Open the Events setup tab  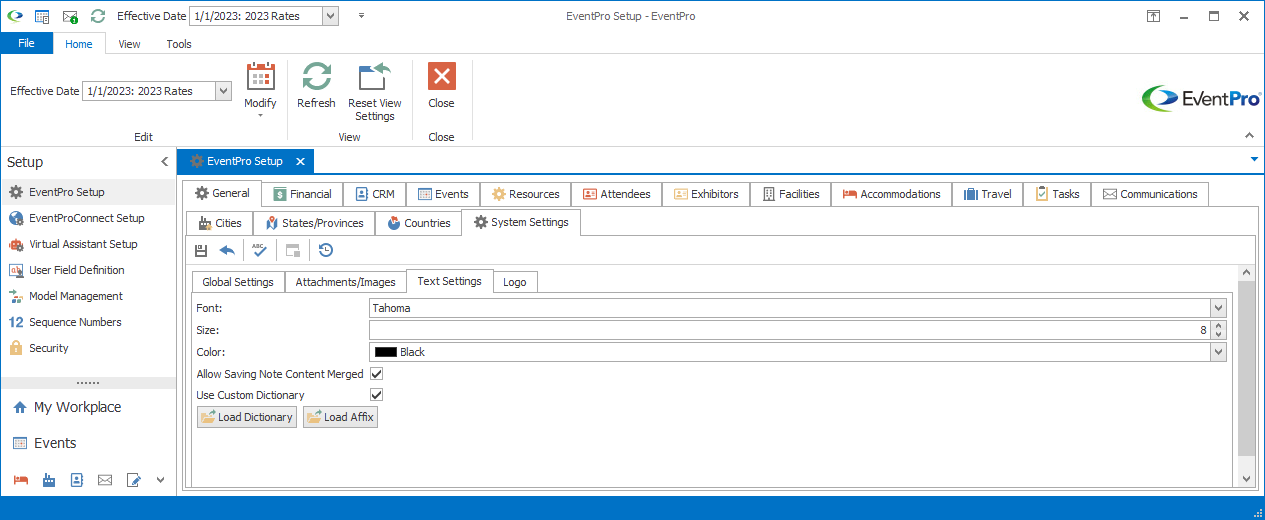click(443, 194)
